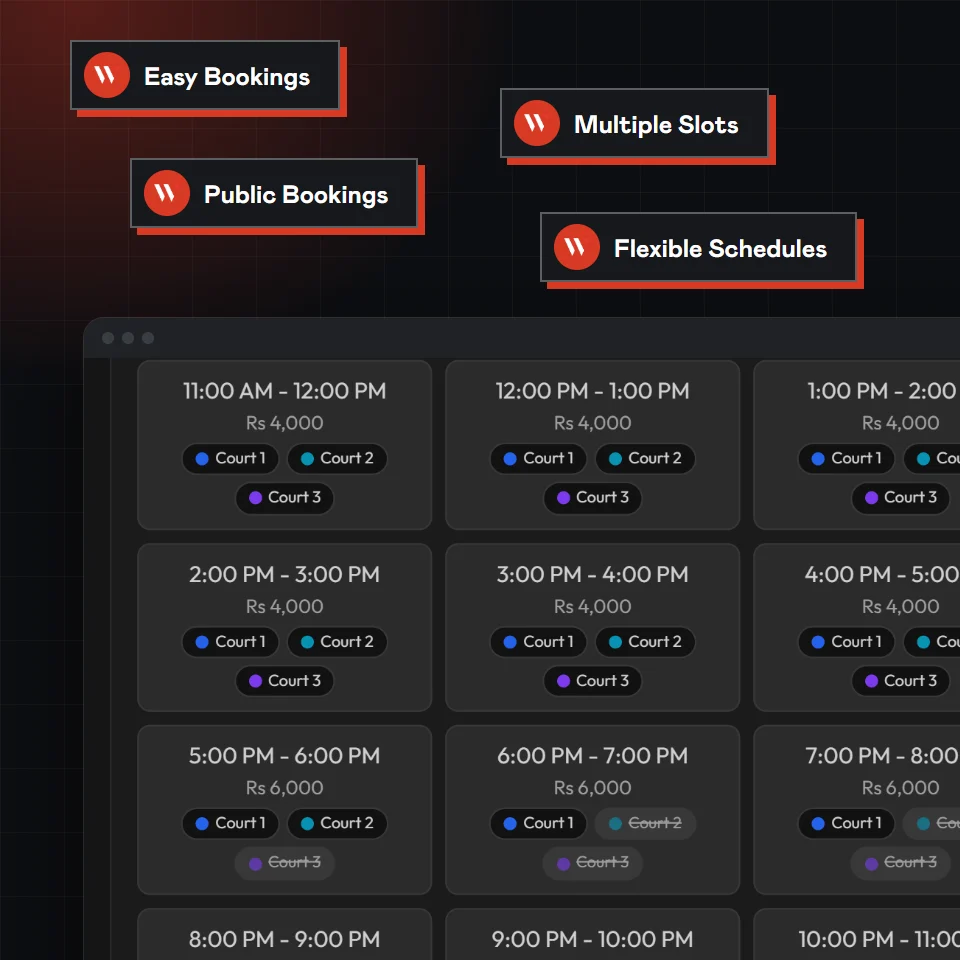The width and height of the screenshot is (960, 960).
Task: Click Rs 4,000 price in 3:00 PM - 4:00 PM slot
Action: (593, 607)
